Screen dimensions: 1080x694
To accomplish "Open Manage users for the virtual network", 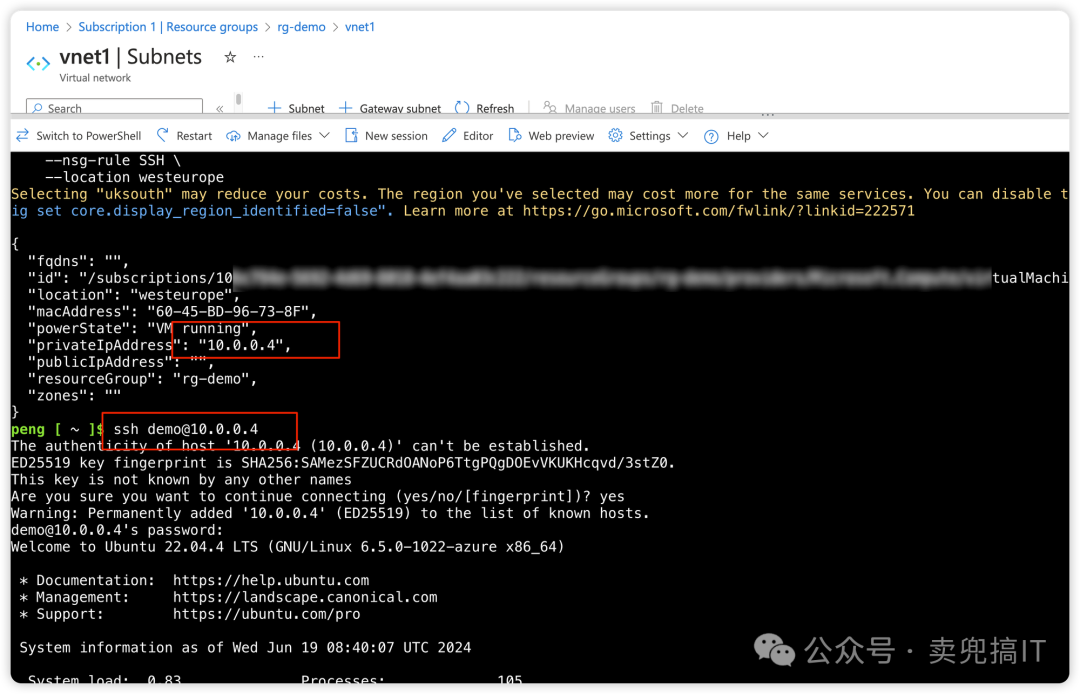I will pyautogui.click(x=589, y=108).
